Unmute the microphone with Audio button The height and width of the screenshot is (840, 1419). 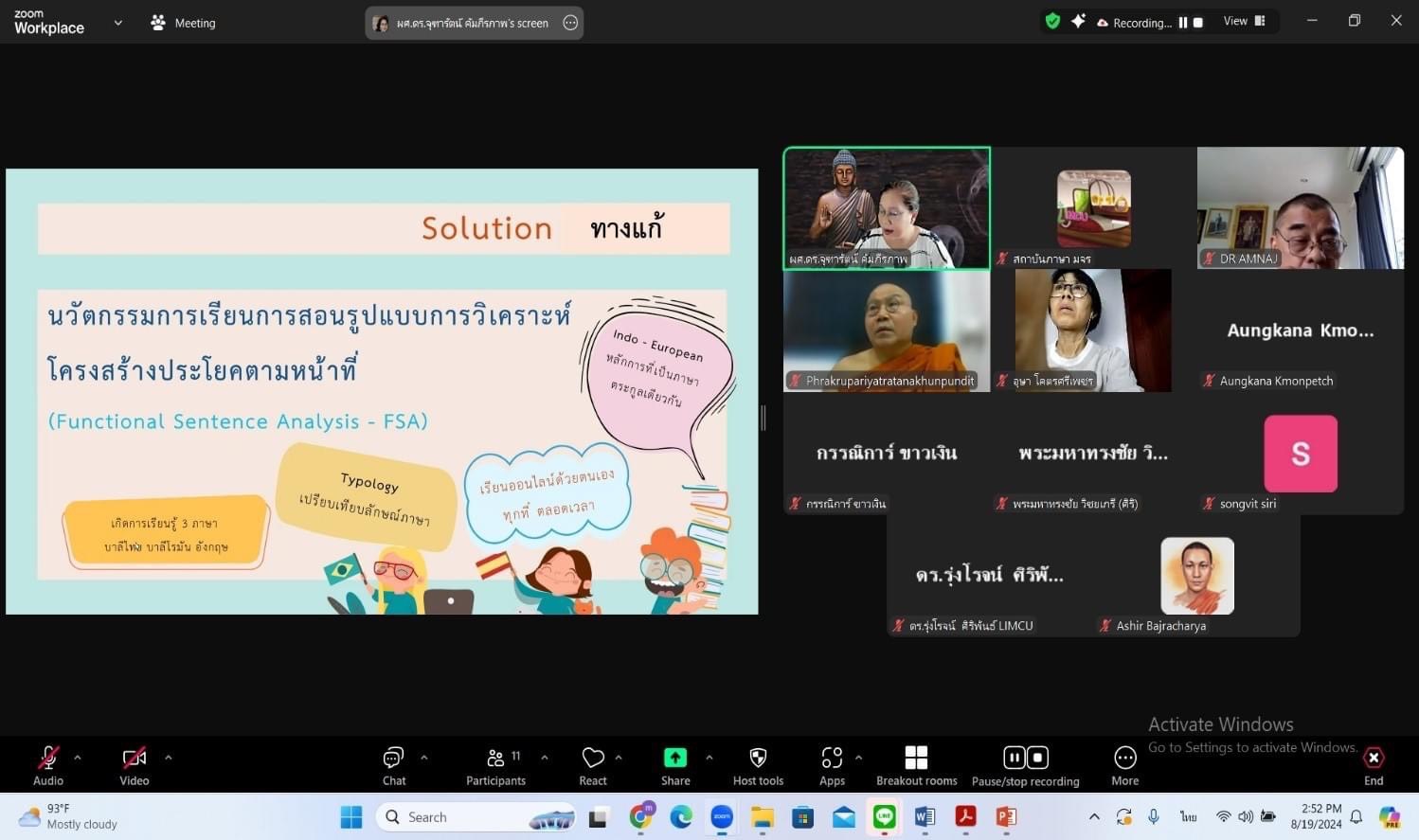click(48, 766)
